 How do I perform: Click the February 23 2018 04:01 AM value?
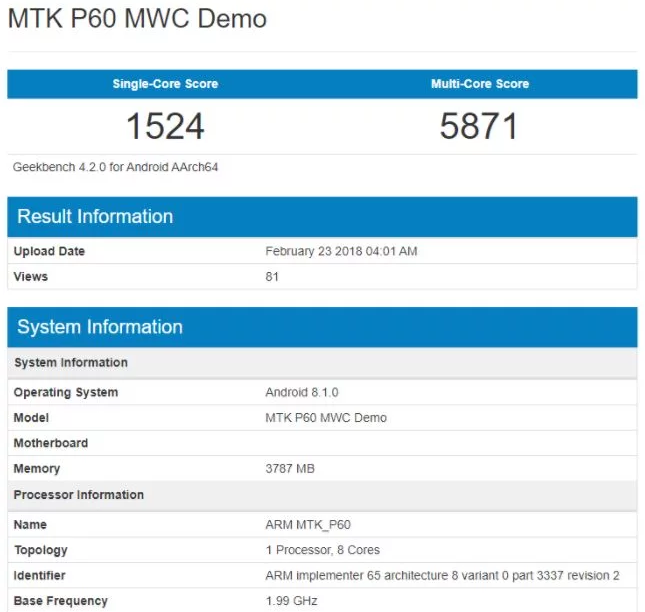click(341, 251)
